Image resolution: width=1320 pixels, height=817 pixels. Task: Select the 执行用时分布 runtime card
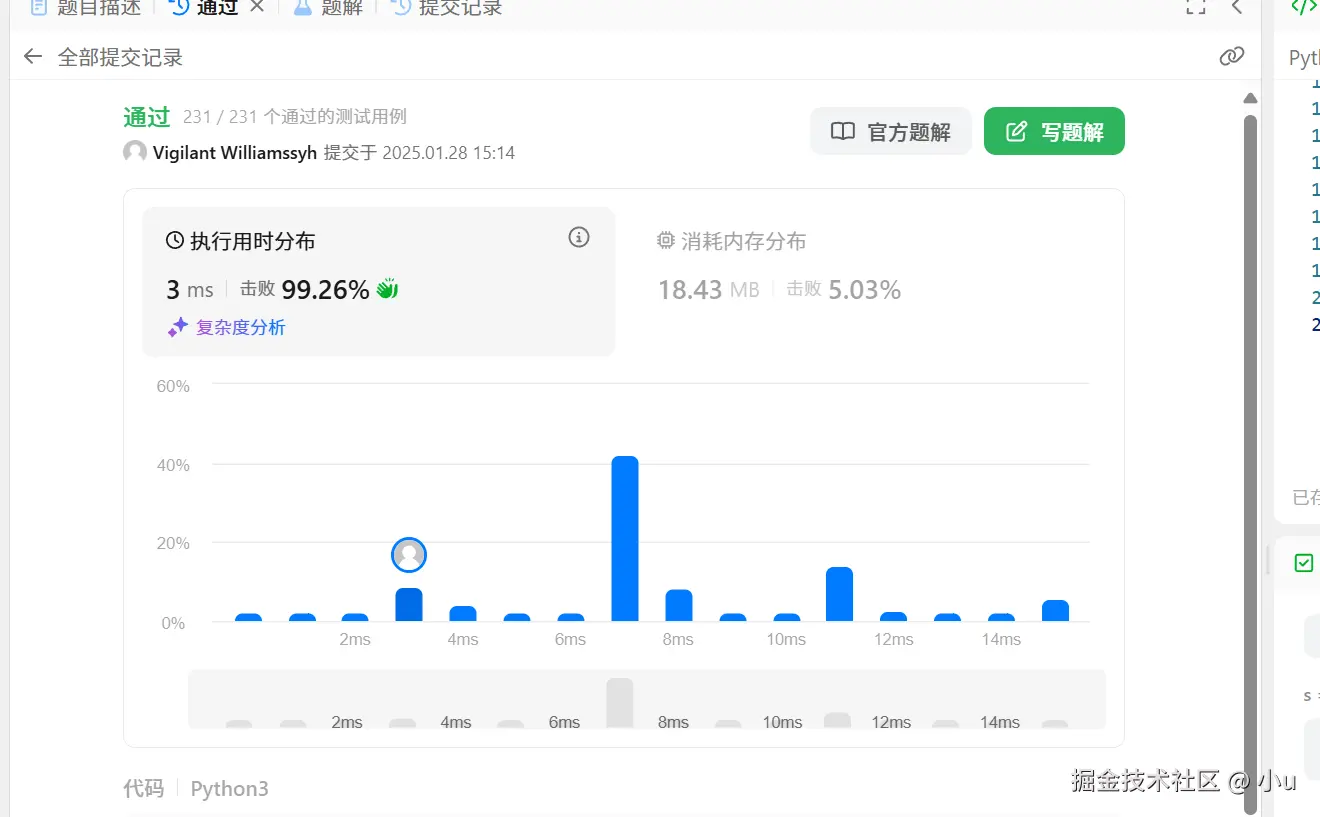pyautogui.click(x=378, y=281)
